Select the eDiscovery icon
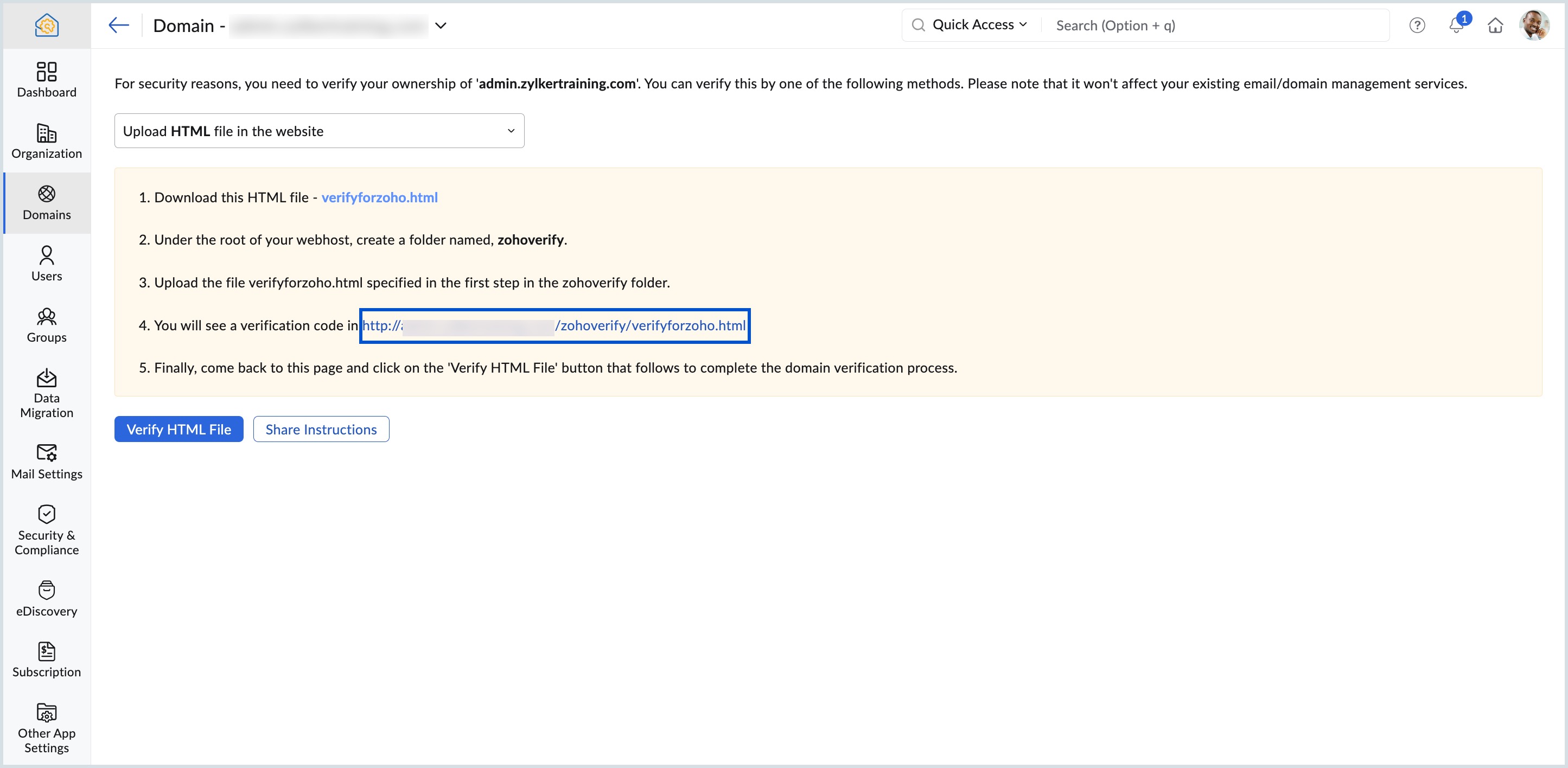1568x768 pixels. pos(46,599)
